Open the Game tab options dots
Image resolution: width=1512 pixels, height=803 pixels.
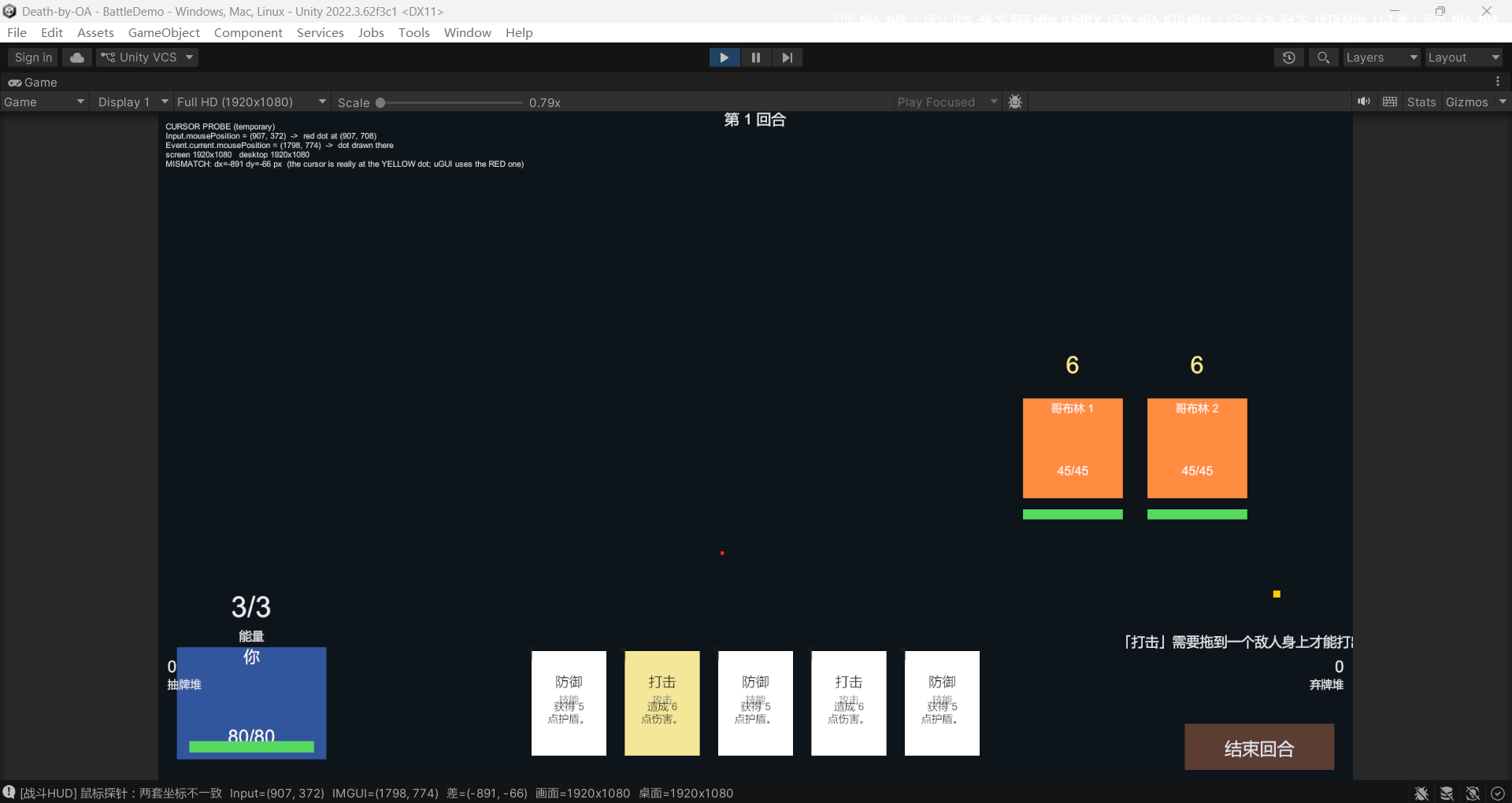[1498, 82]
